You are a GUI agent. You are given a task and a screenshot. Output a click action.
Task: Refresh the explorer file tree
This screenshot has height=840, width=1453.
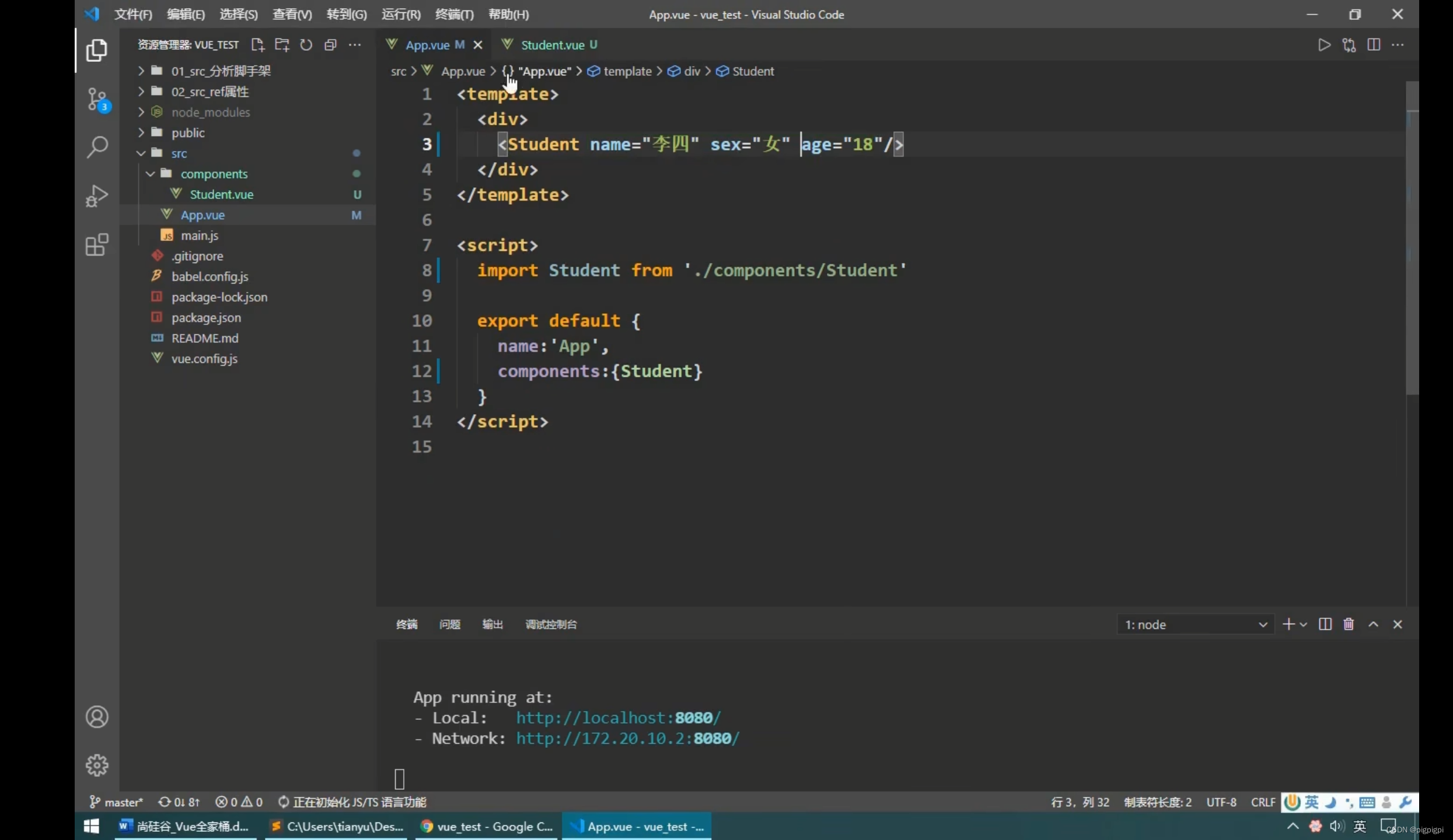tap(306, 45)
